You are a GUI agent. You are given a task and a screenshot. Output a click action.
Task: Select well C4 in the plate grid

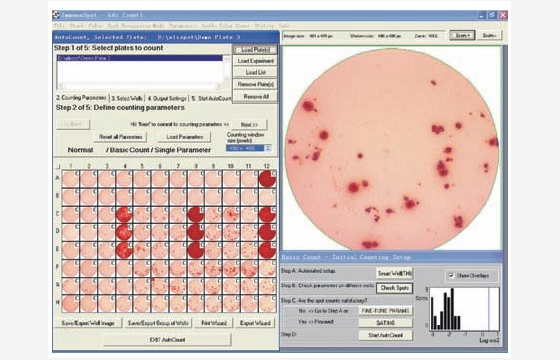click(124, 215)
